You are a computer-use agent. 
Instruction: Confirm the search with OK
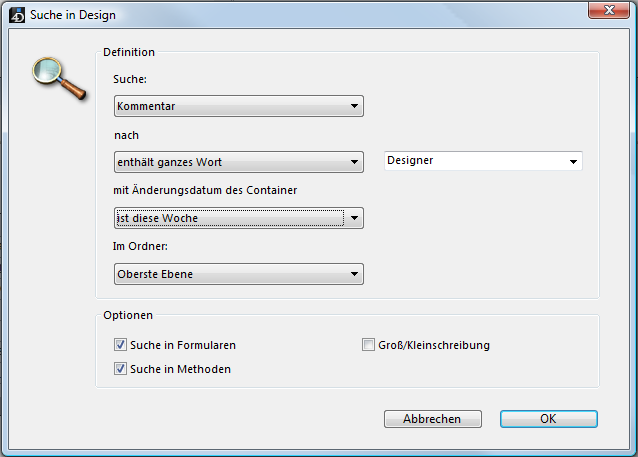point(548,419)
